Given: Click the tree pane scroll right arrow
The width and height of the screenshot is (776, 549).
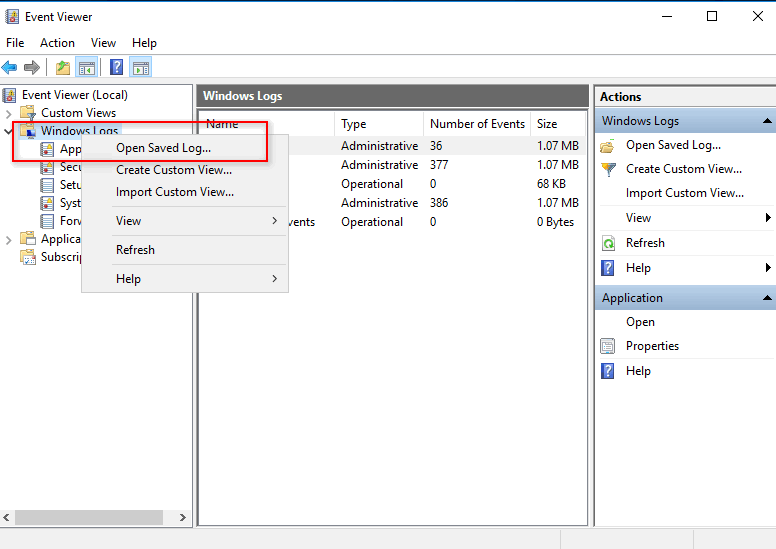Looking at the screenshot, I should pyautogui.click(x=183, y=517).
